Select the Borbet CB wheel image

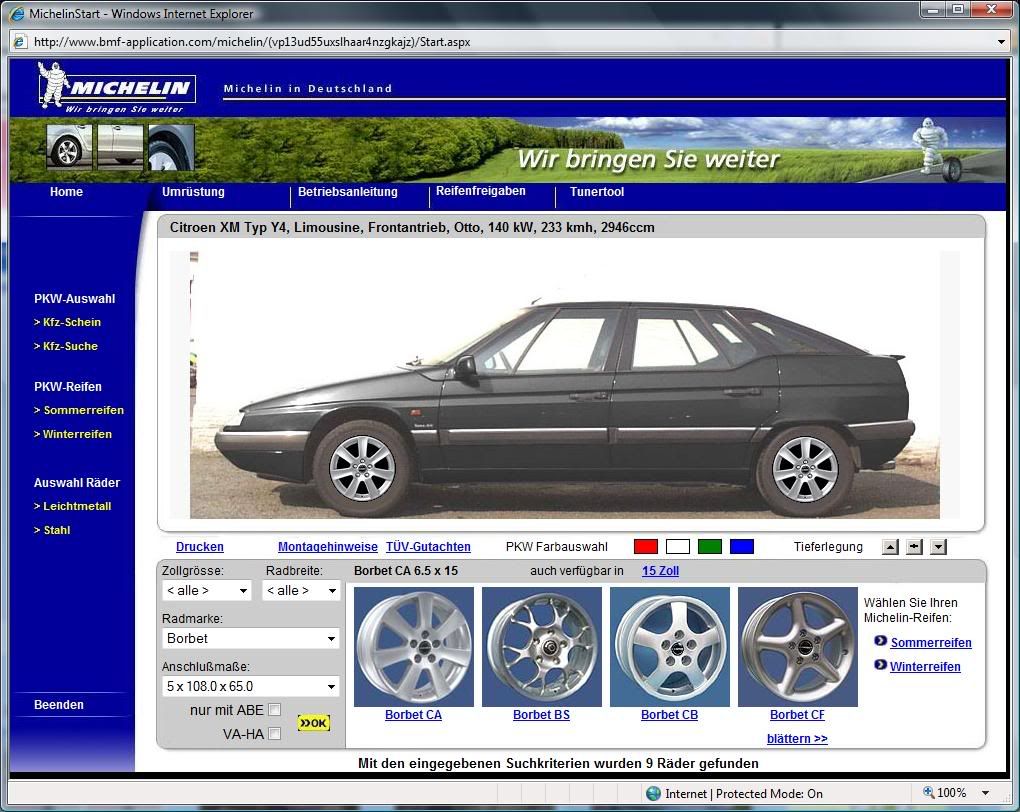pyautogui.click(x=670, y=647)
